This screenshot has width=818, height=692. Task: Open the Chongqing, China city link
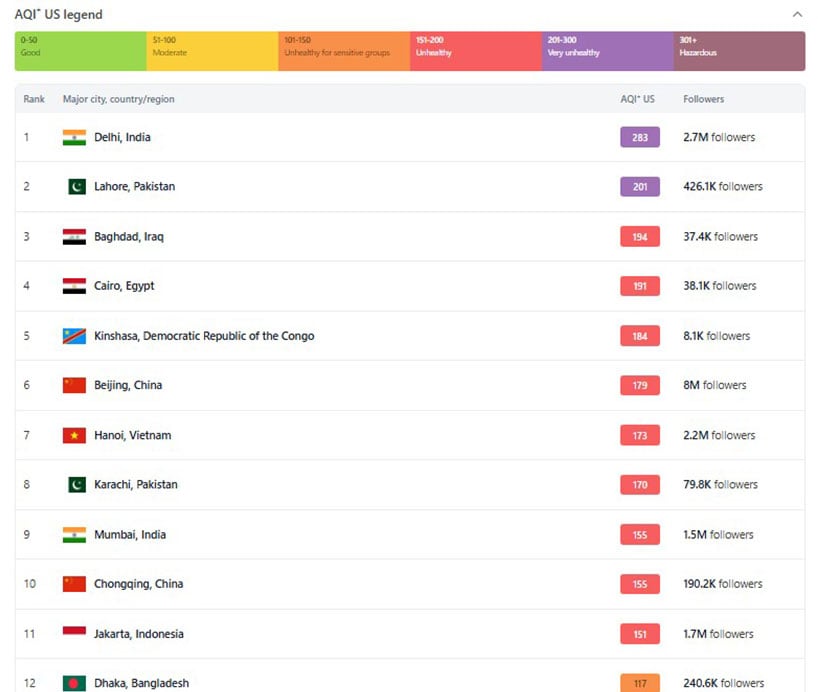pyautogui.click(x=138, y=584)
